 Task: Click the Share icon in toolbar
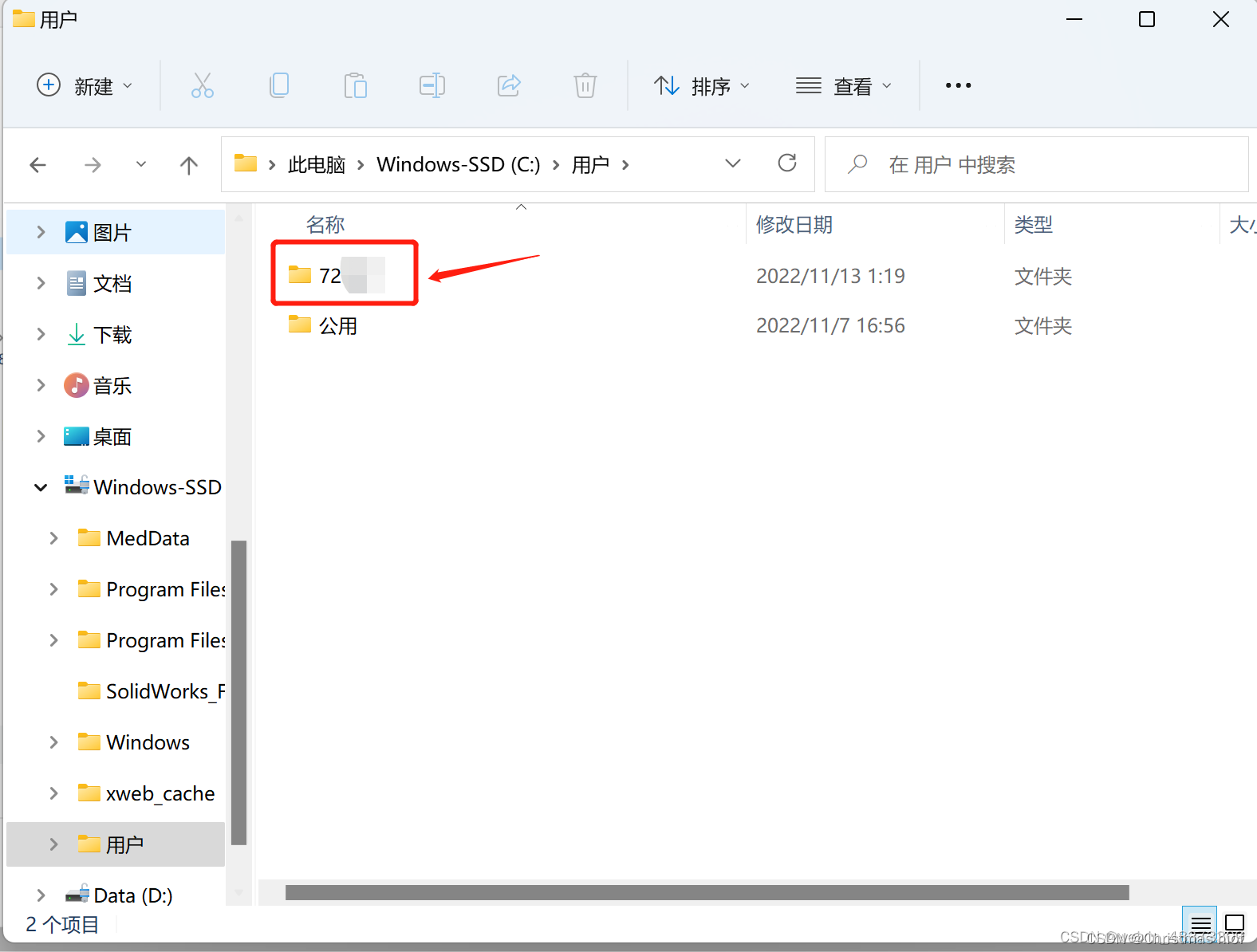pos(509,85)
